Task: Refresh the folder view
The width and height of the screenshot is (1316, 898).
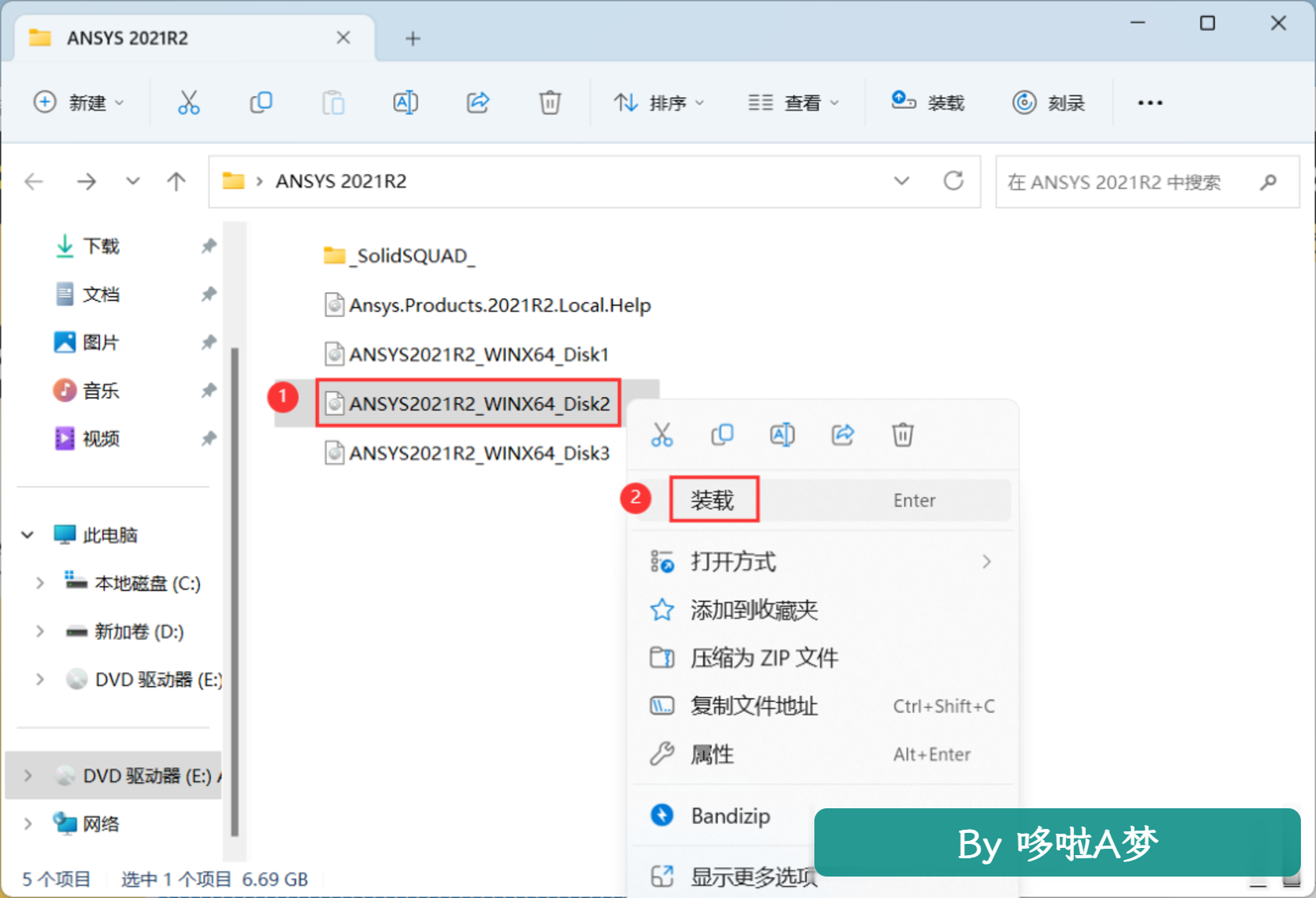Action: [953, 181]
